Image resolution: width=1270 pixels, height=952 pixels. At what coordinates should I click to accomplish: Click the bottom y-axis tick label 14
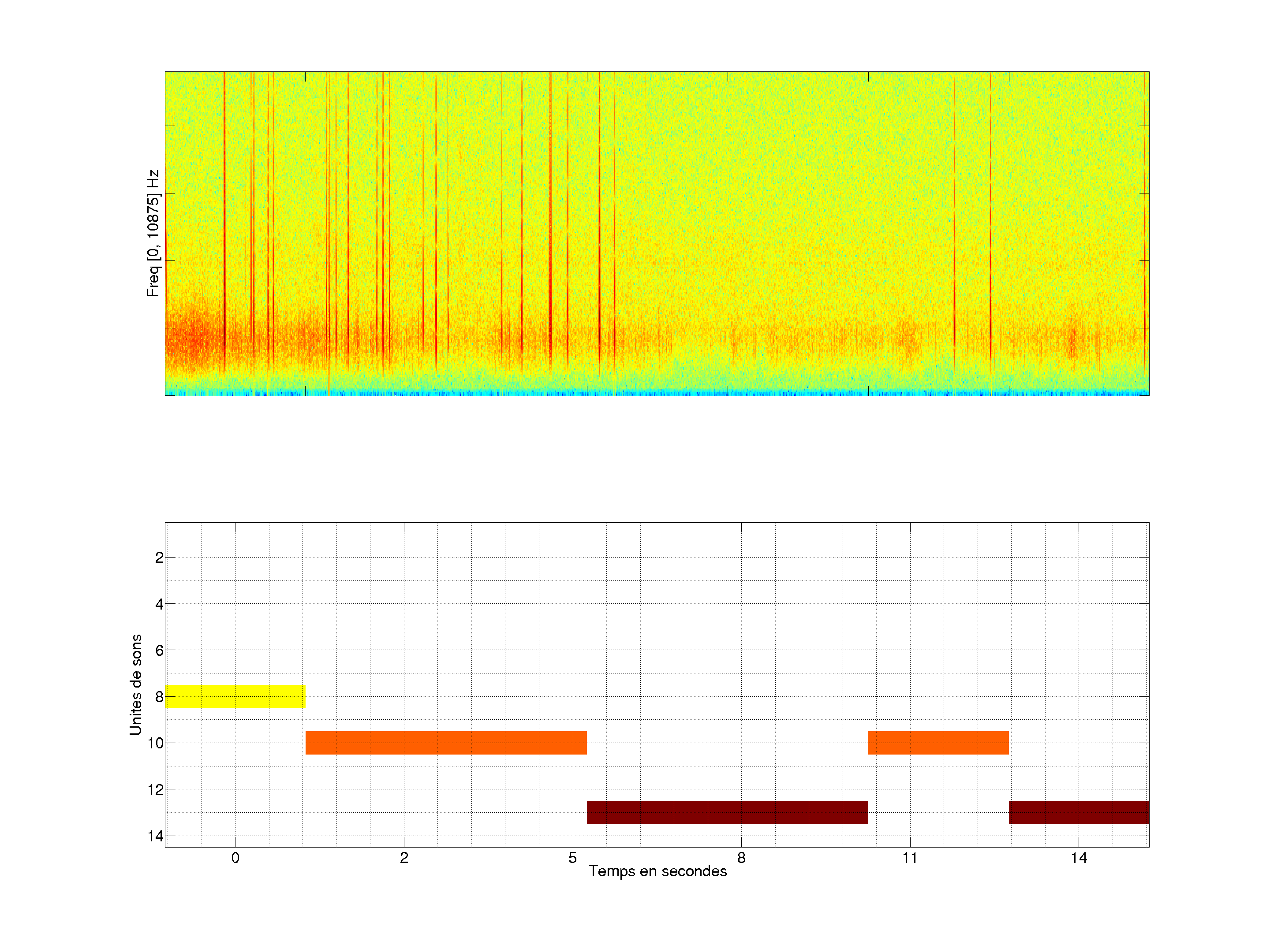(155, 836)
